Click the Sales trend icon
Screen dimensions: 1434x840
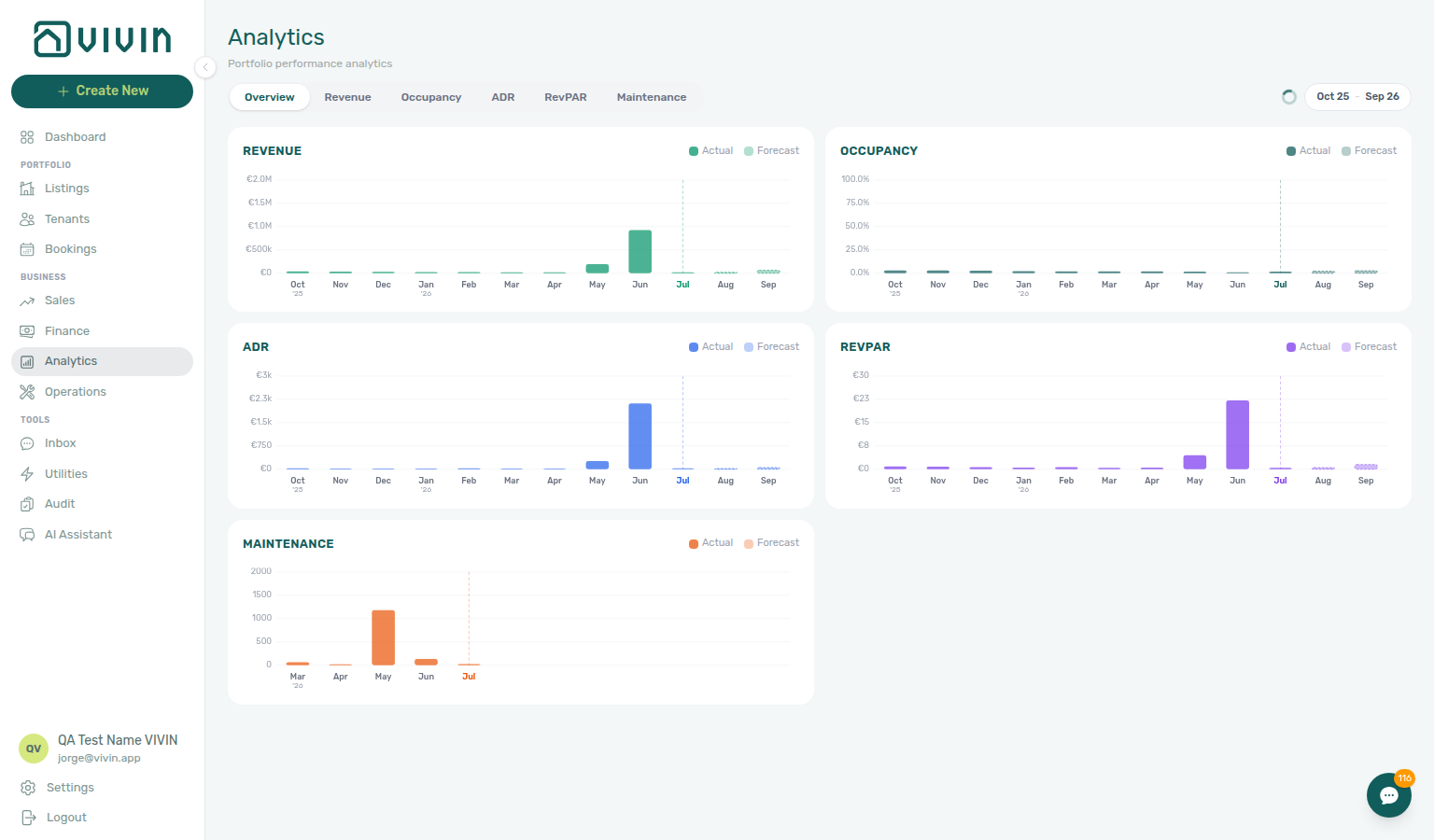[x=27, y=301]
